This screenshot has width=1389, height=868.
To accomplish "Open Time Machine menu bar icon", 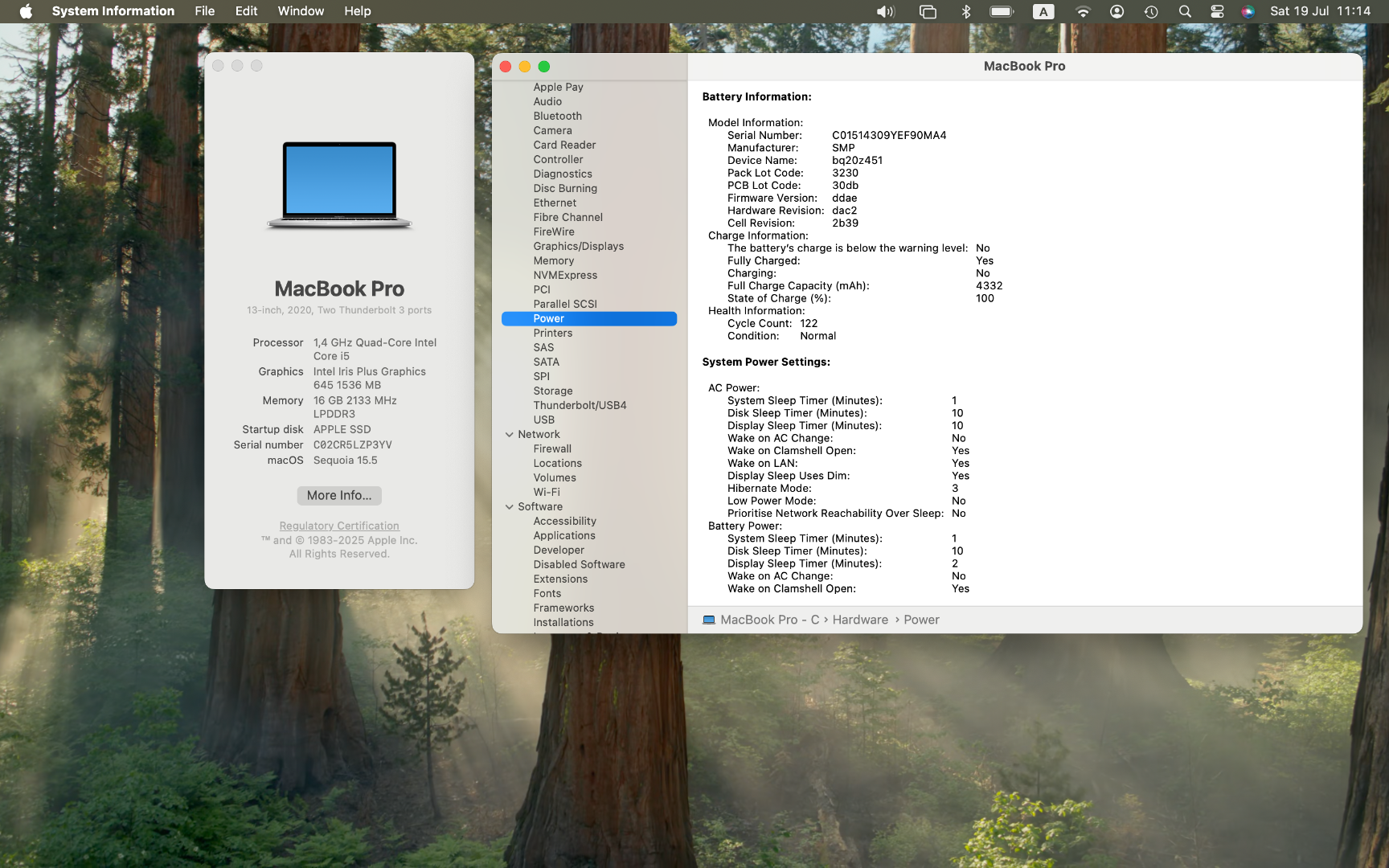I will [x=1151, y=11].
